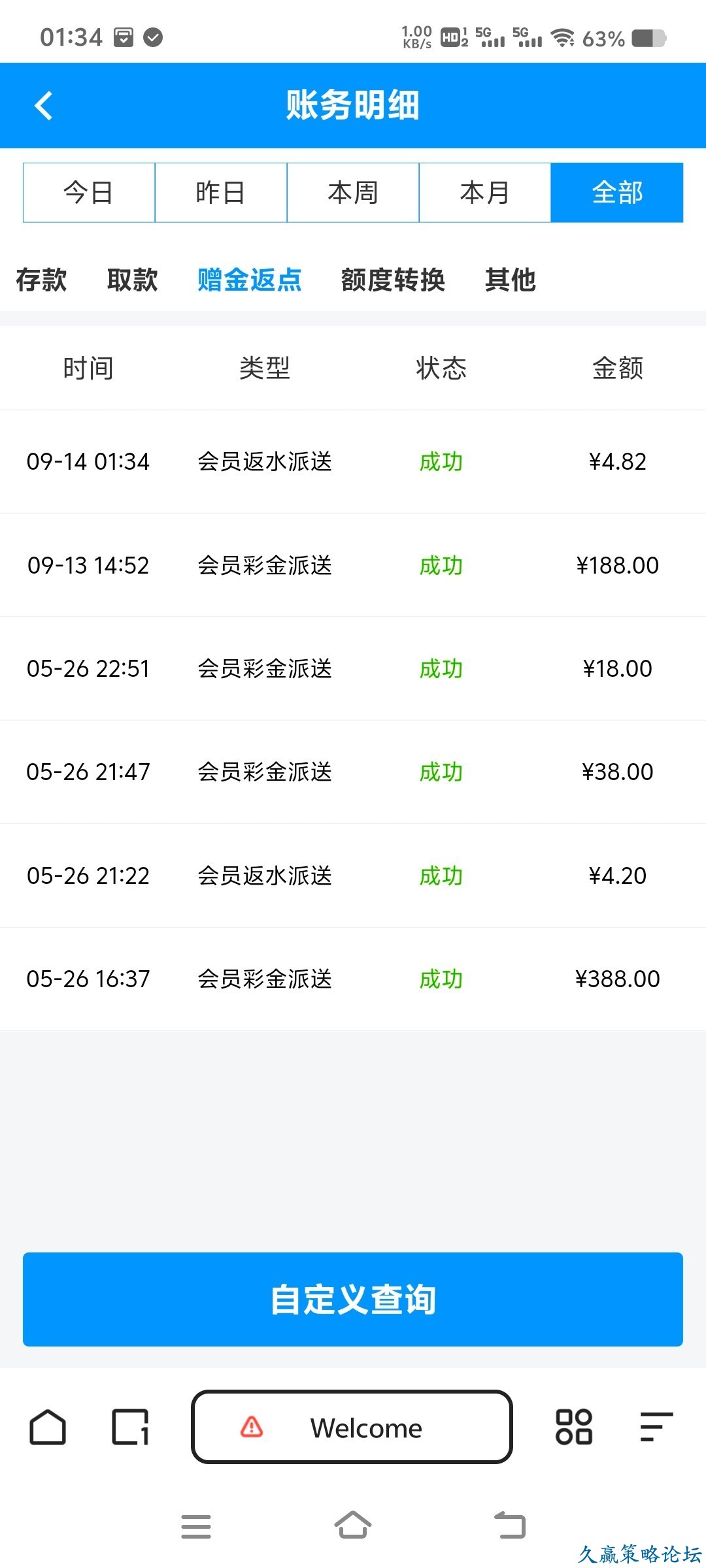
Task: Open the browser menu lines icon
Action: [656, 1427]
